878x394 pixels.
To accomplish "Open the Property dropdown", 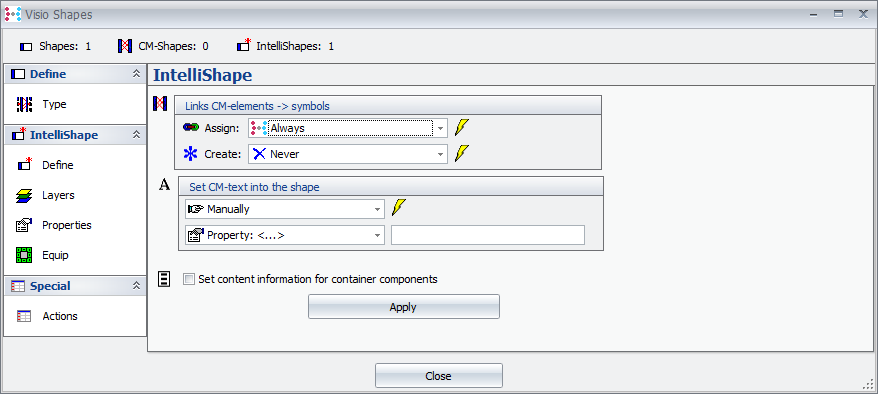I will click(284, 235).
